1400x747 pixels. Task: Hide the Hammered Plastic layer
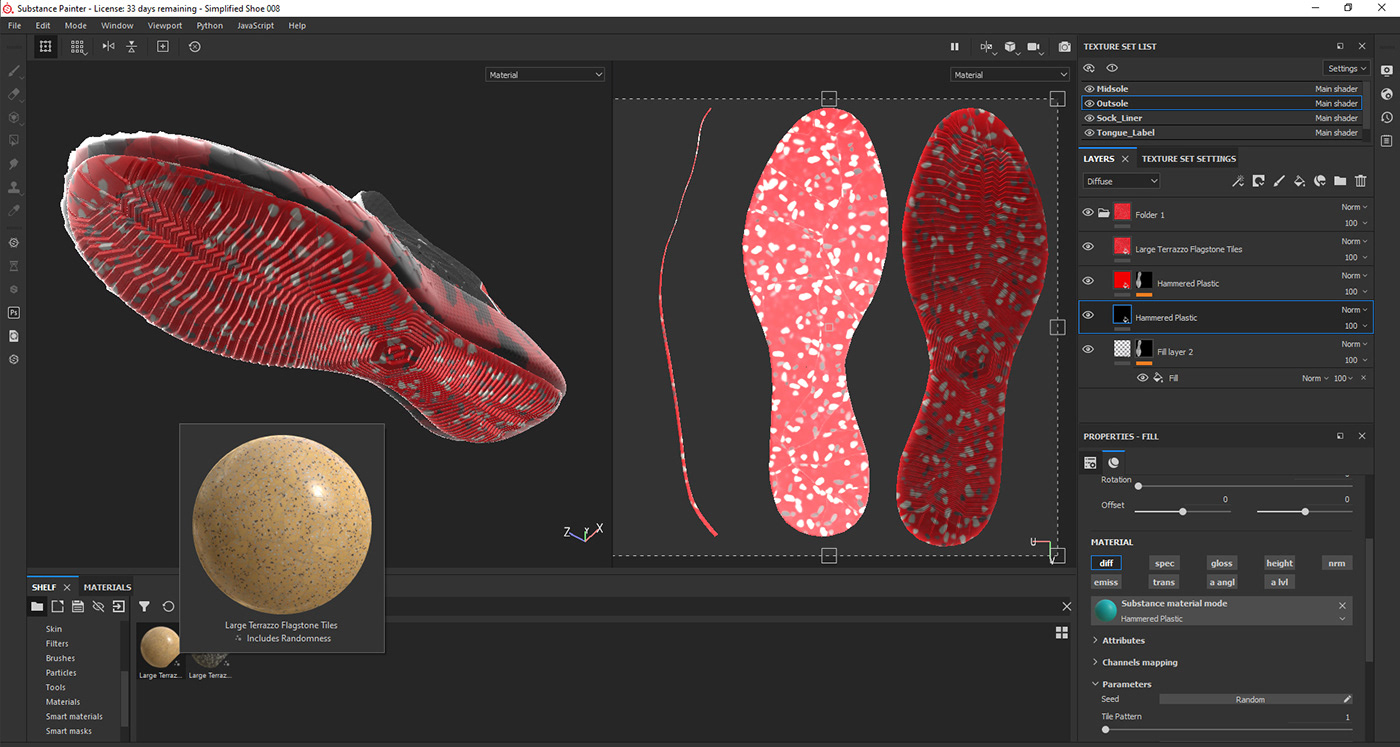pyautogui.click(x=1087, y=281)
